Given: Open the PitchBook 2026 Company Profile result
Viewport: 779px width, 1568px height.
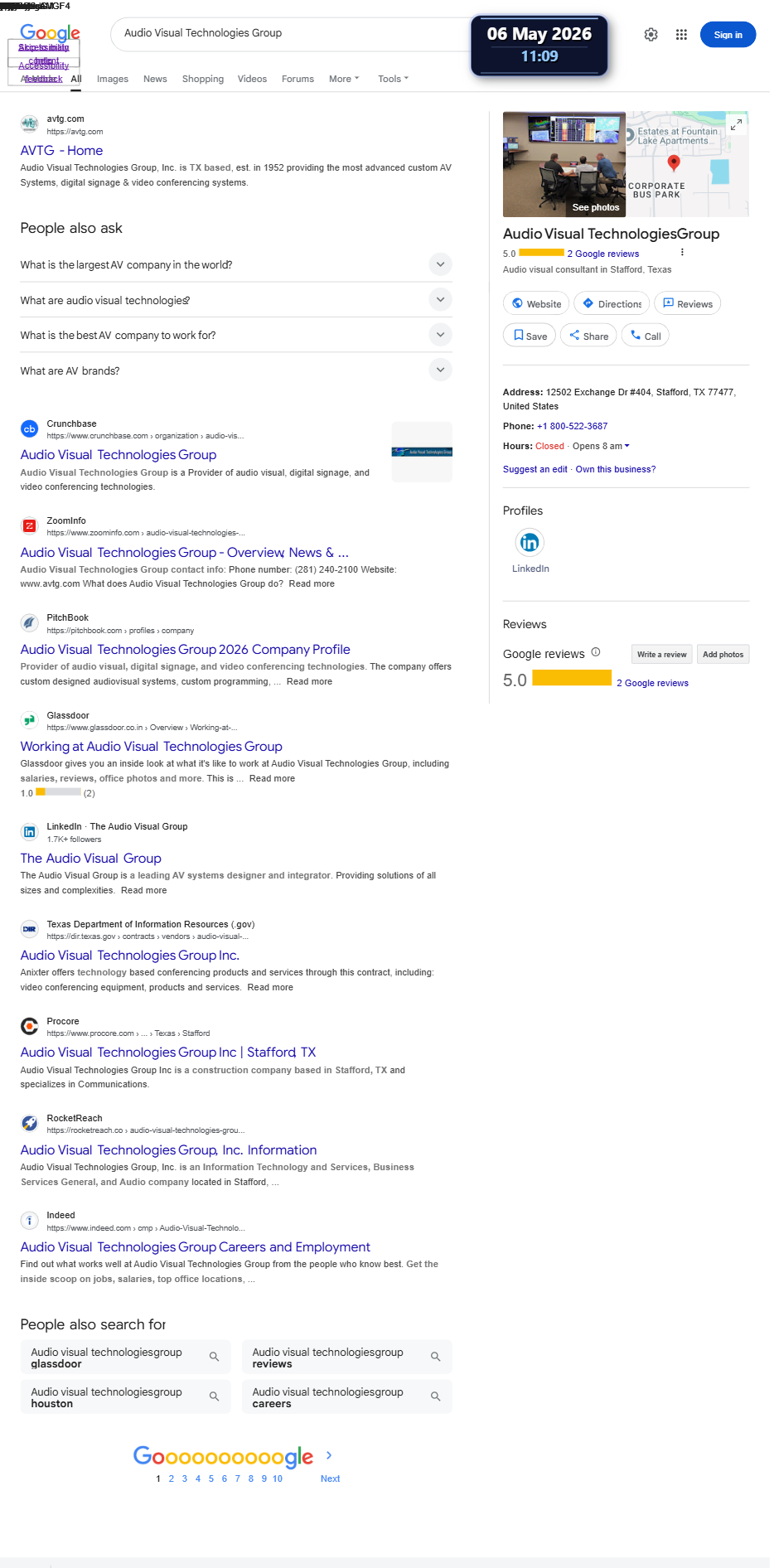Looking at the screenshot, I should click(x=186, y=649).
